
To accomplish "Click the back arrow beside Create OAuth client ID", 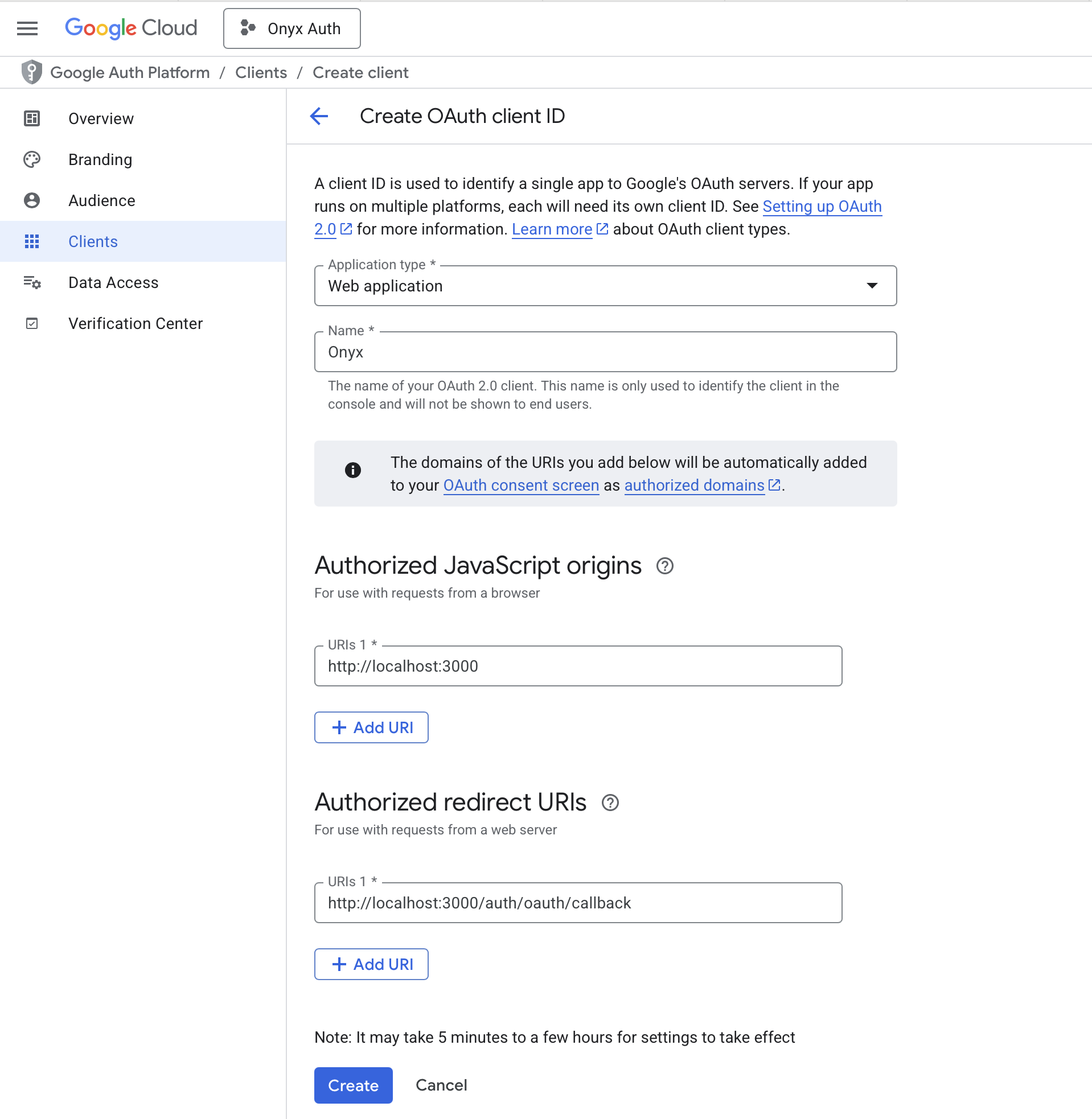I will click(x=319, y=116).
